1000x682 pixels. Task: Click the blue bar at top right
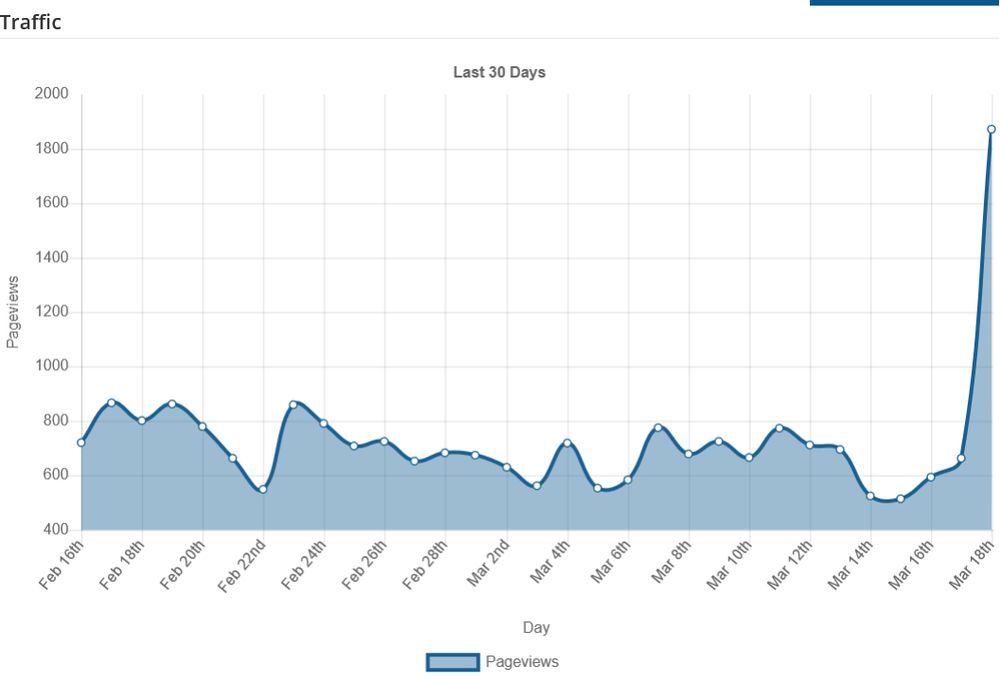(x=902, y=3)
